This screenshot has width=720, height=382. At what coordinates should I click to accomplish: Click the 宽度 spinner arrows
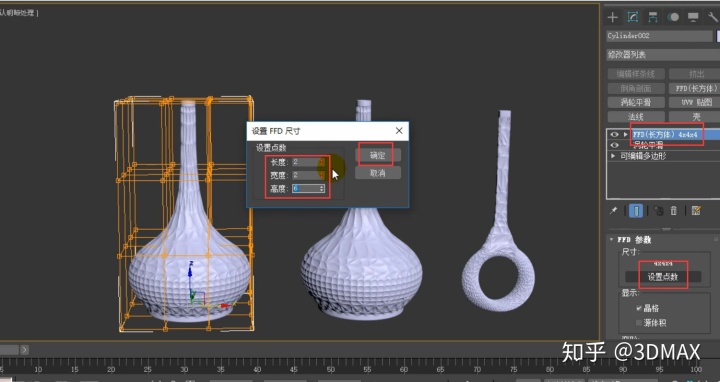[x=322, y=175]
